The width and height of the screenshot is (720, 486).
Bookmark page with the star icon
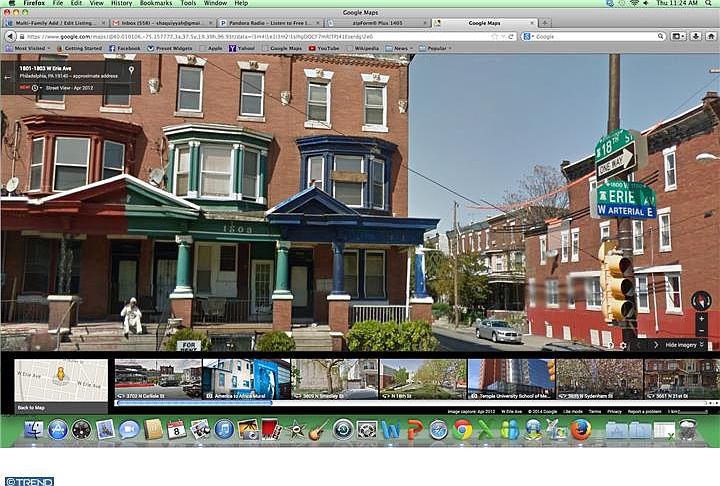(495, 36)
